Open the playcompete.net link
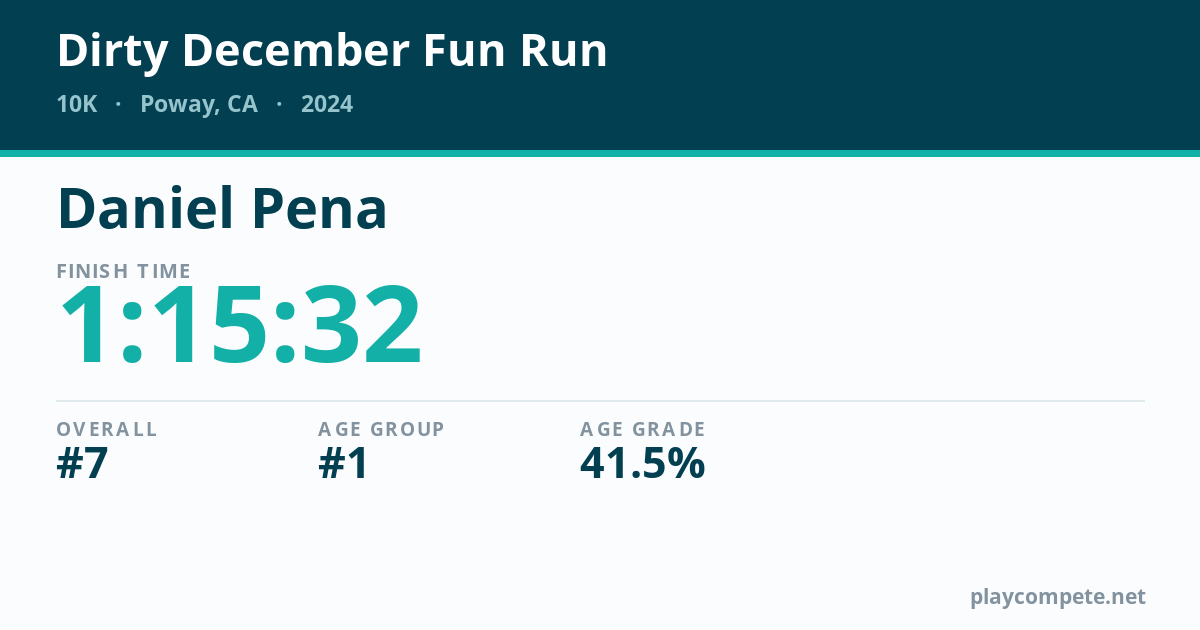Screen dimensions: 1200x630 pyautogui.click(x=1058, y=597)
